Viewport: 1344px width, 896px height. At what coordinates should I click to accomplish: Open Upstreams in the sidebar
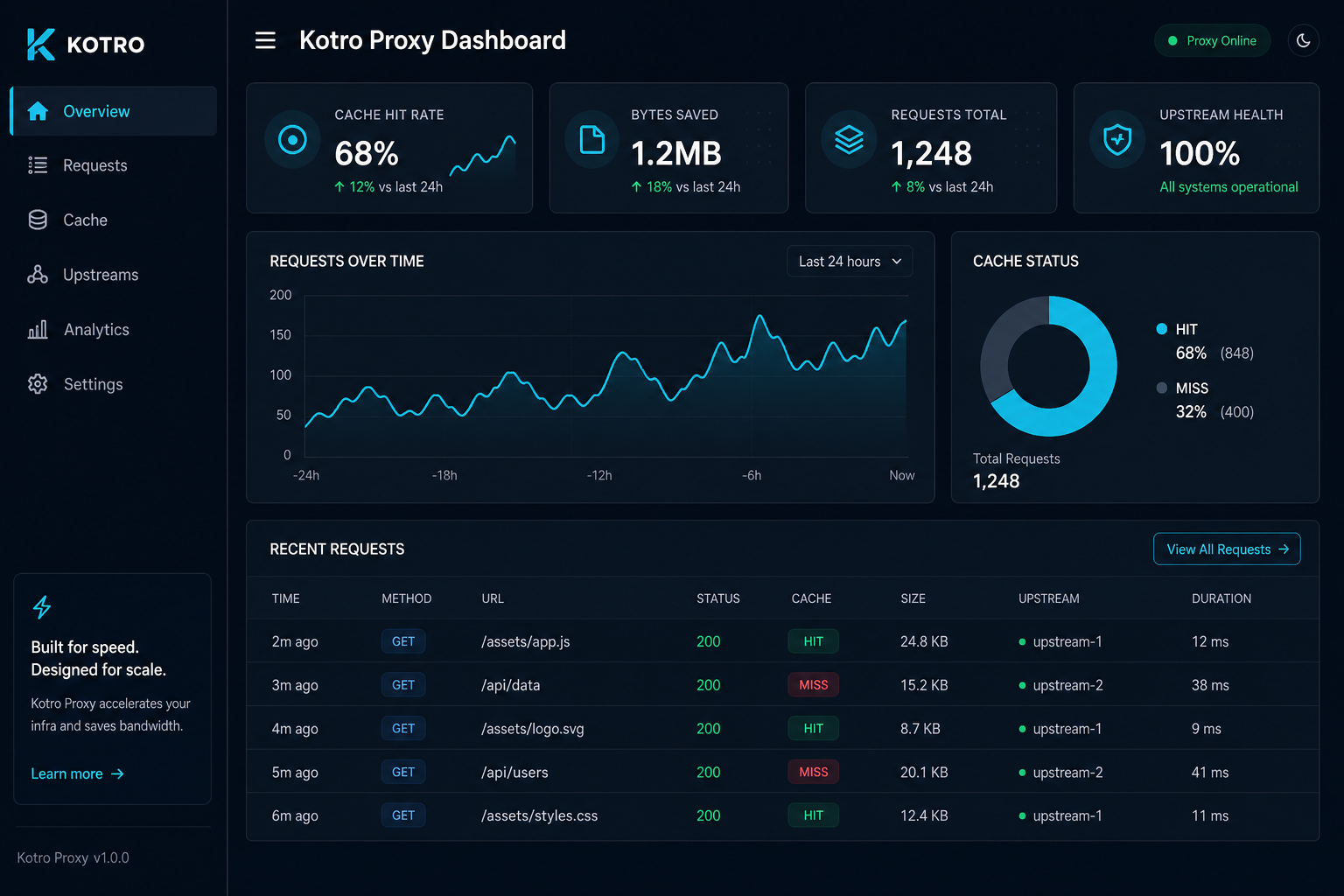point(114,275)
